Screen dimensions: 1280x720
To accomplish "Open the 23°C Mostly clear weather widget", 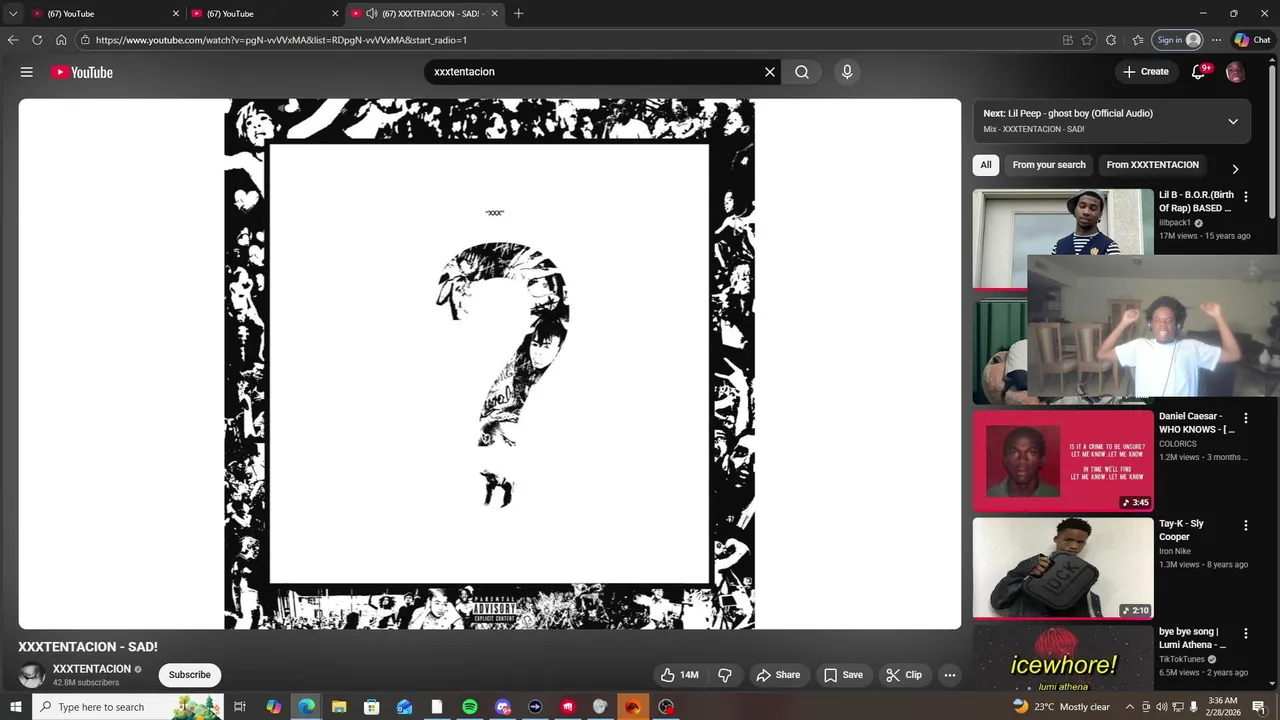I will pos(1060,707).
